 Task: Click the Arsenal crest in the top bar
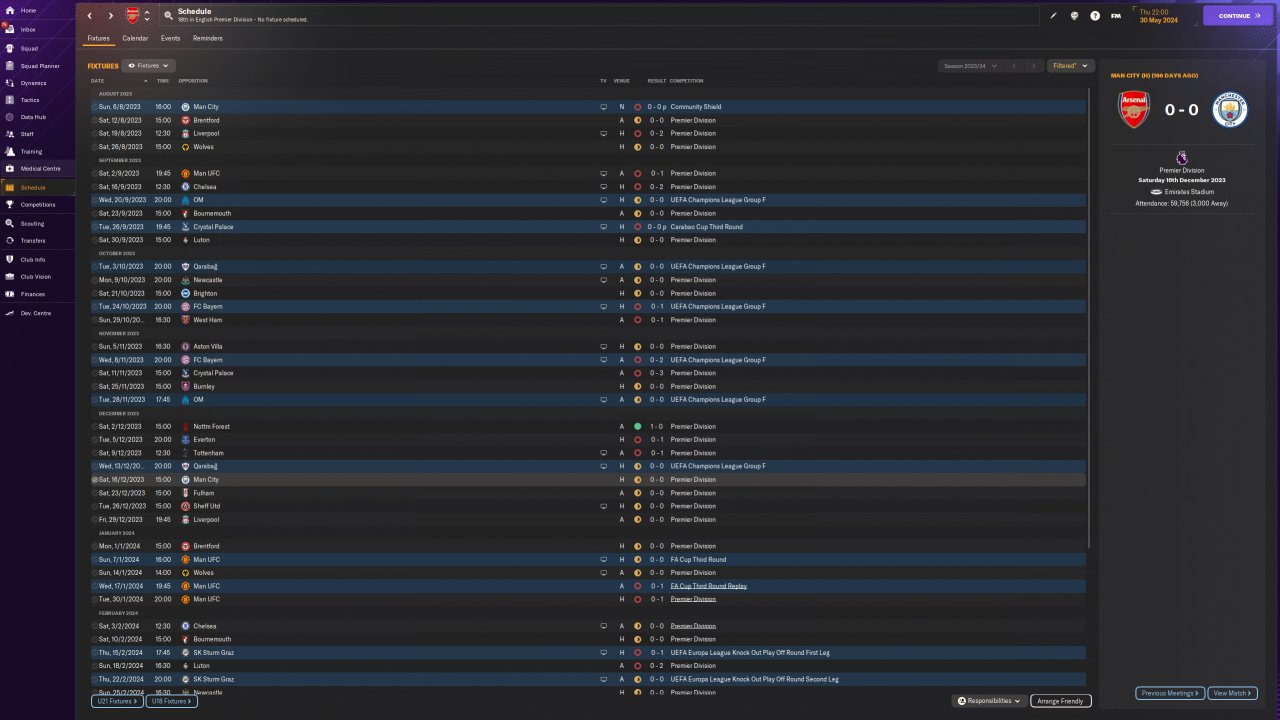coord(132,16)
